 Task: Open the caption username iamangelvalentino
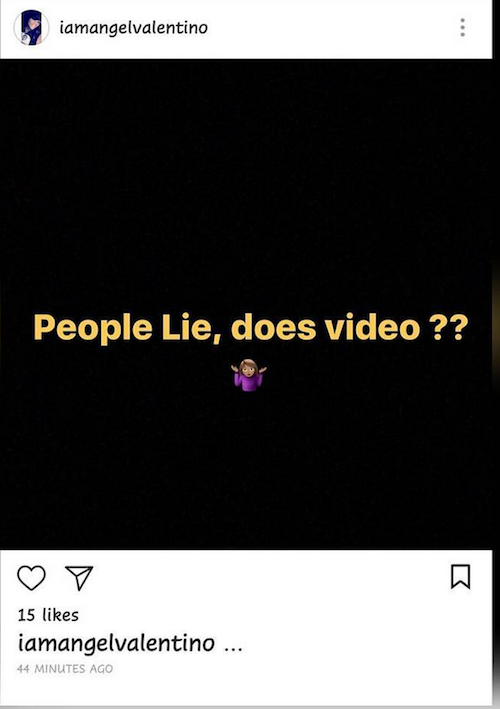[x=116, y=643]
